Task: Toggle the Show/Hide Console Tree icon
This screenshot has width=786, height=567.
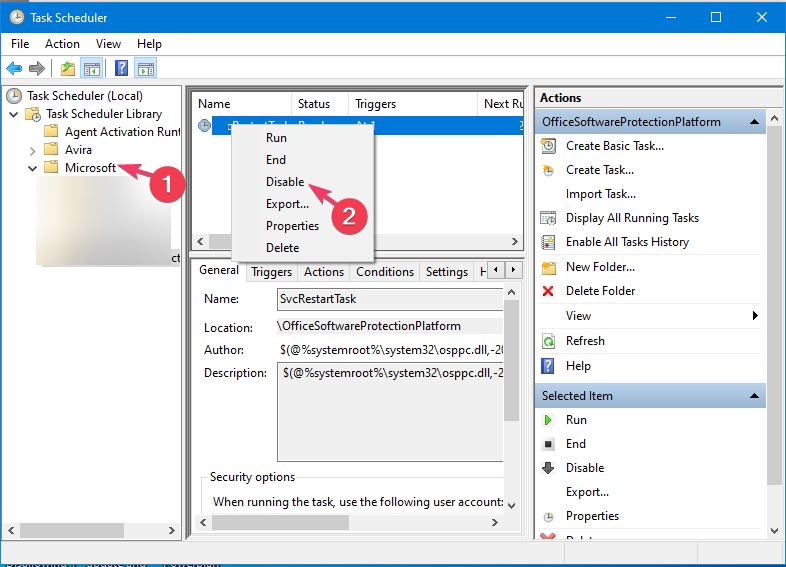Action: (x=92, y=69)
